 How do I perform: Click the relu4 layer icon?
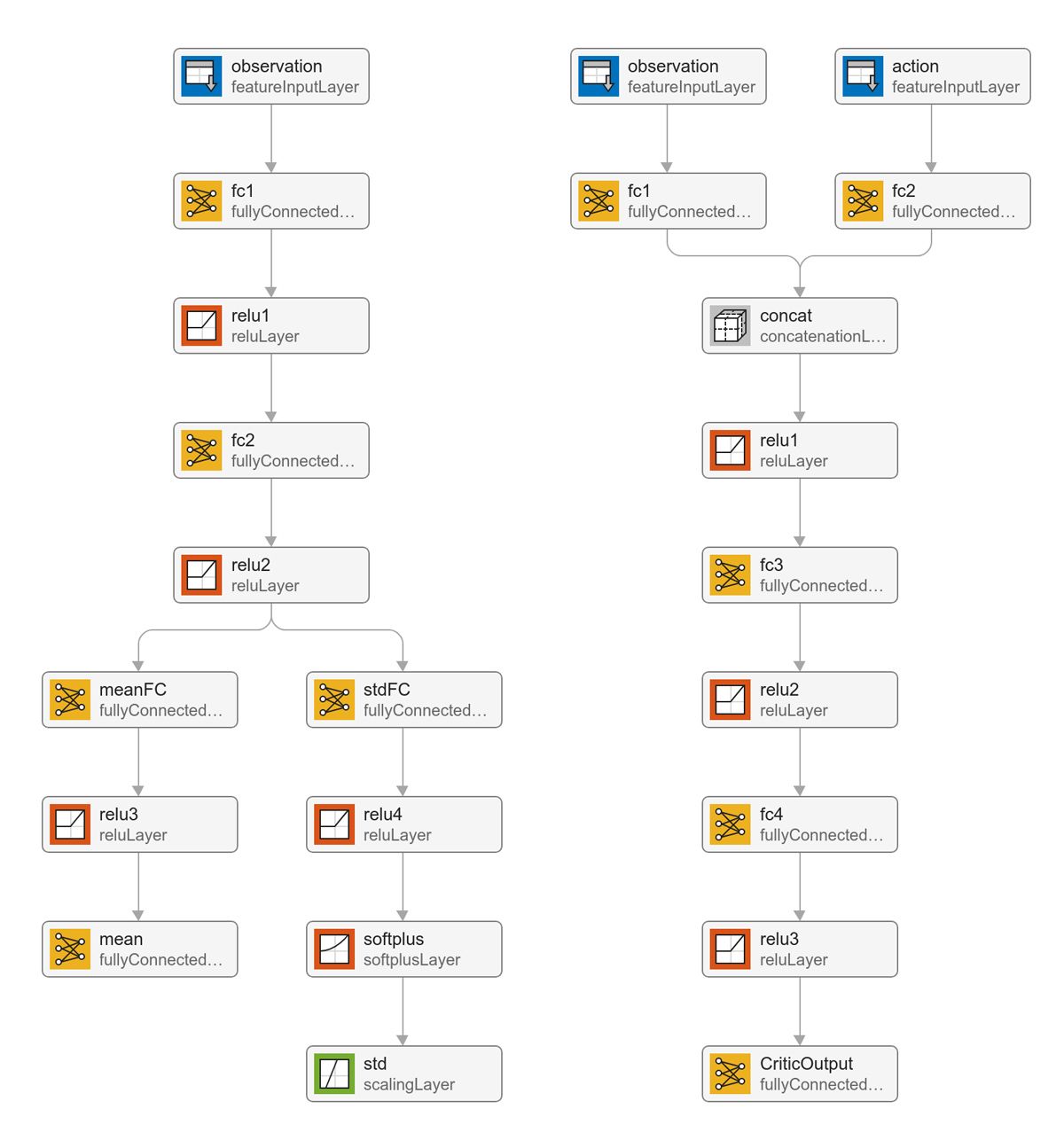point(334,824)
